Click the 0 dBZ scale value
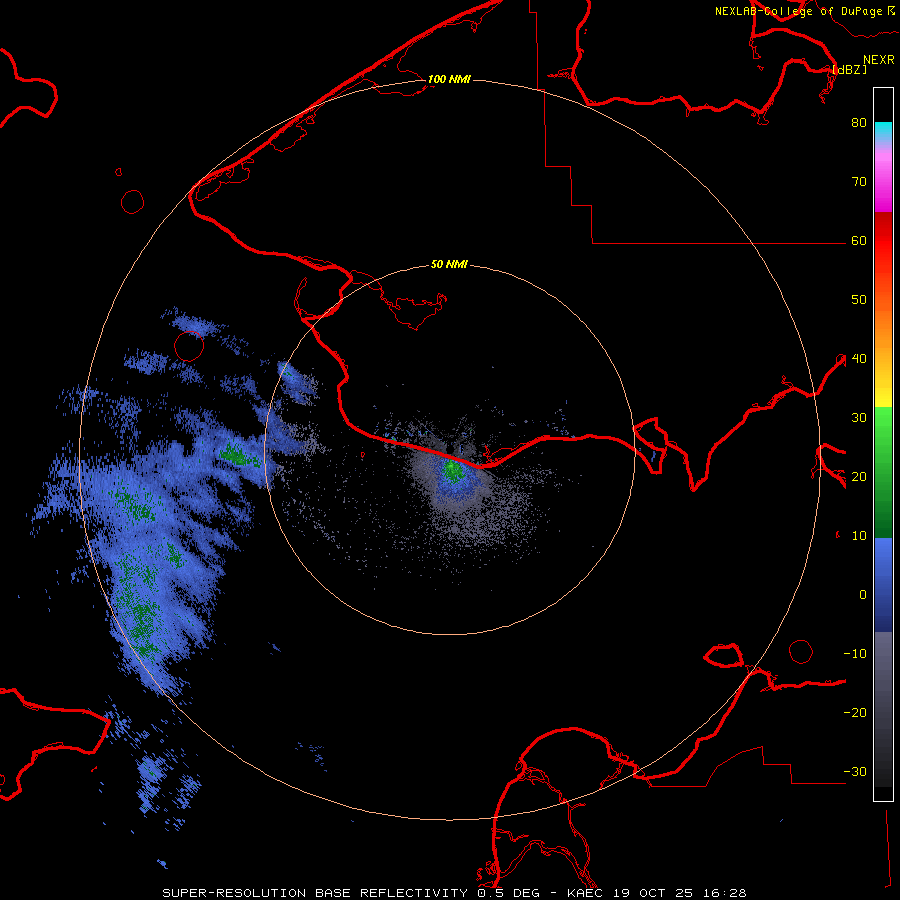The image size is (900, 900). [863, 595]
